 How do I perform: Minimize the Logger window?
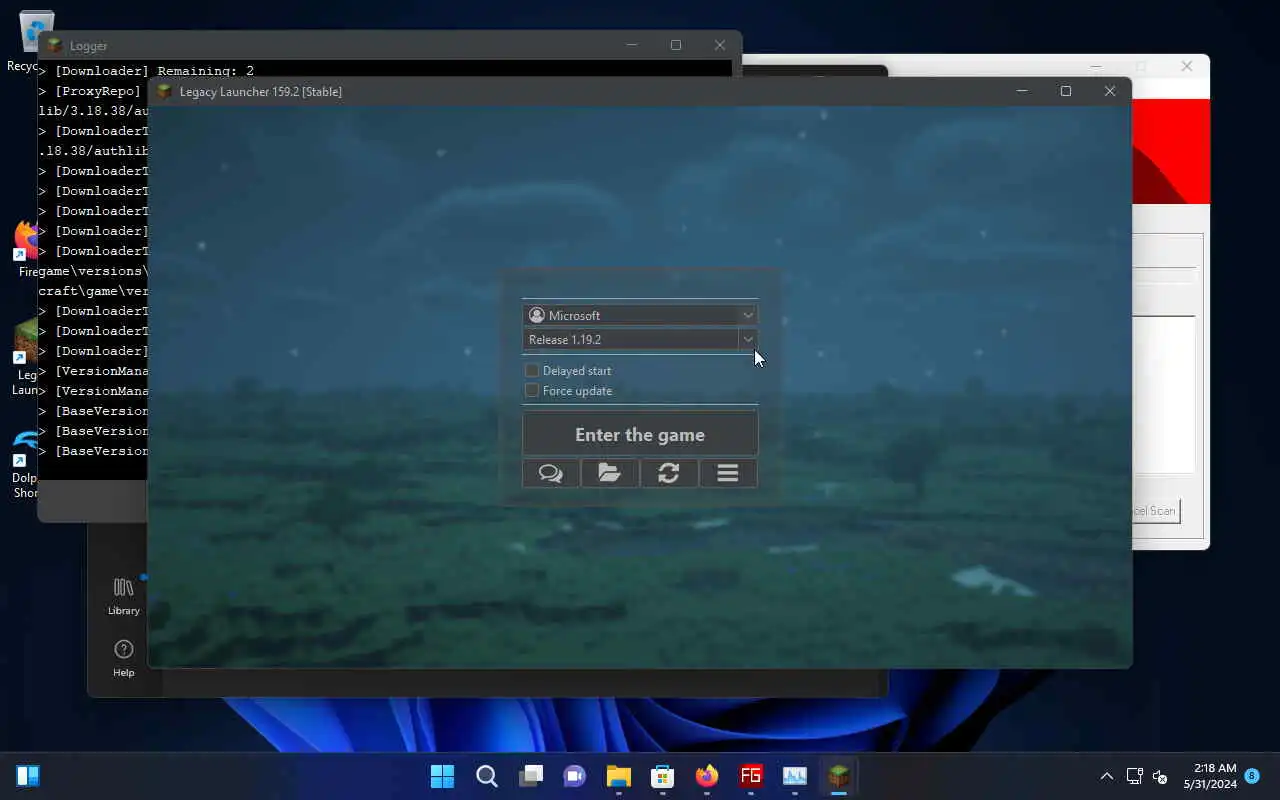631,45
